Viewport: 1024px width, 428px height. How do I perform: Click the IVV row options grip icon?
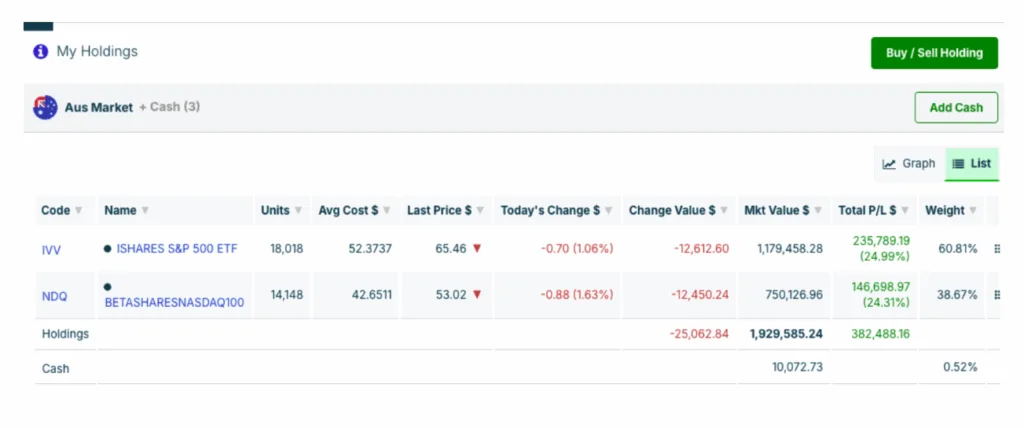[996, 249]
